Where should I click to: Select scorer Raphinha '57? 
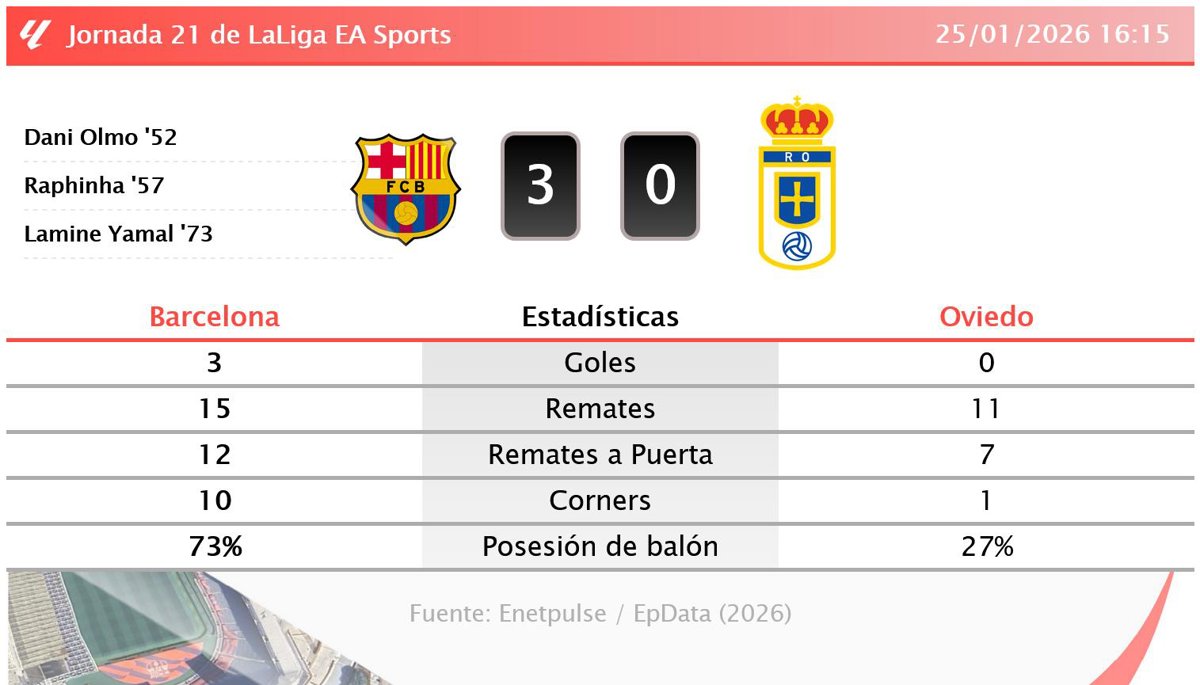click(x=94, y=186)
